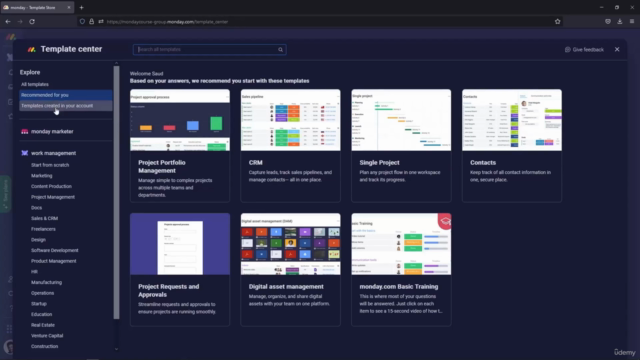
Task: Select the Startup category
Action: tap(39, 304)
